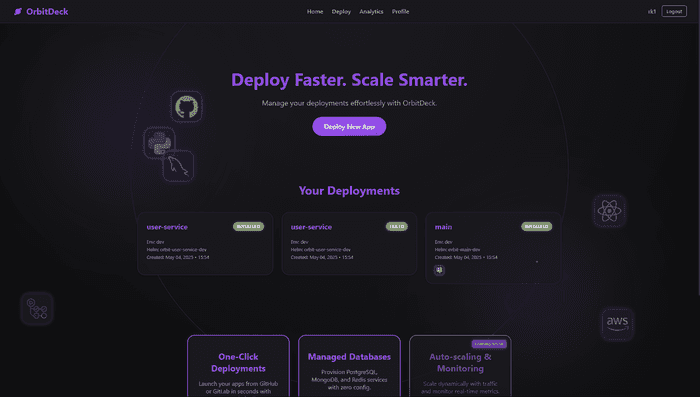Open the second user-service deployment title
This screenshot has width=700, height=397.
[311, 227]
